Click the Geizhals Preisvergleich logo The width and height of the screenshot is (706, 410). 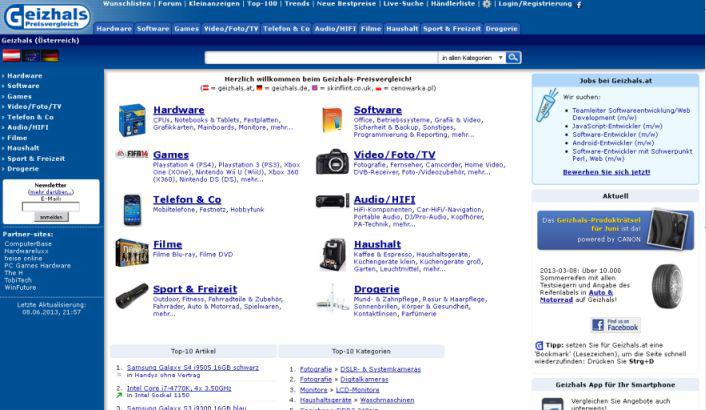click(47, 17)
